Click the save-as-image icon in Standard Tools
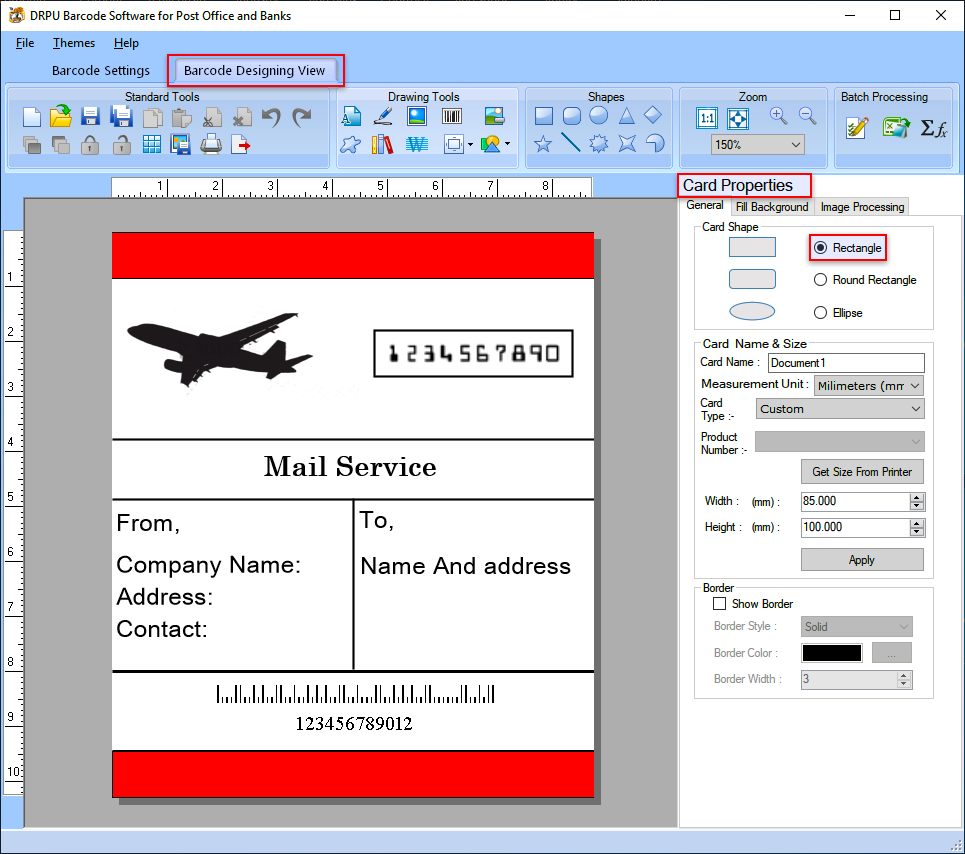 coord(180,145)
